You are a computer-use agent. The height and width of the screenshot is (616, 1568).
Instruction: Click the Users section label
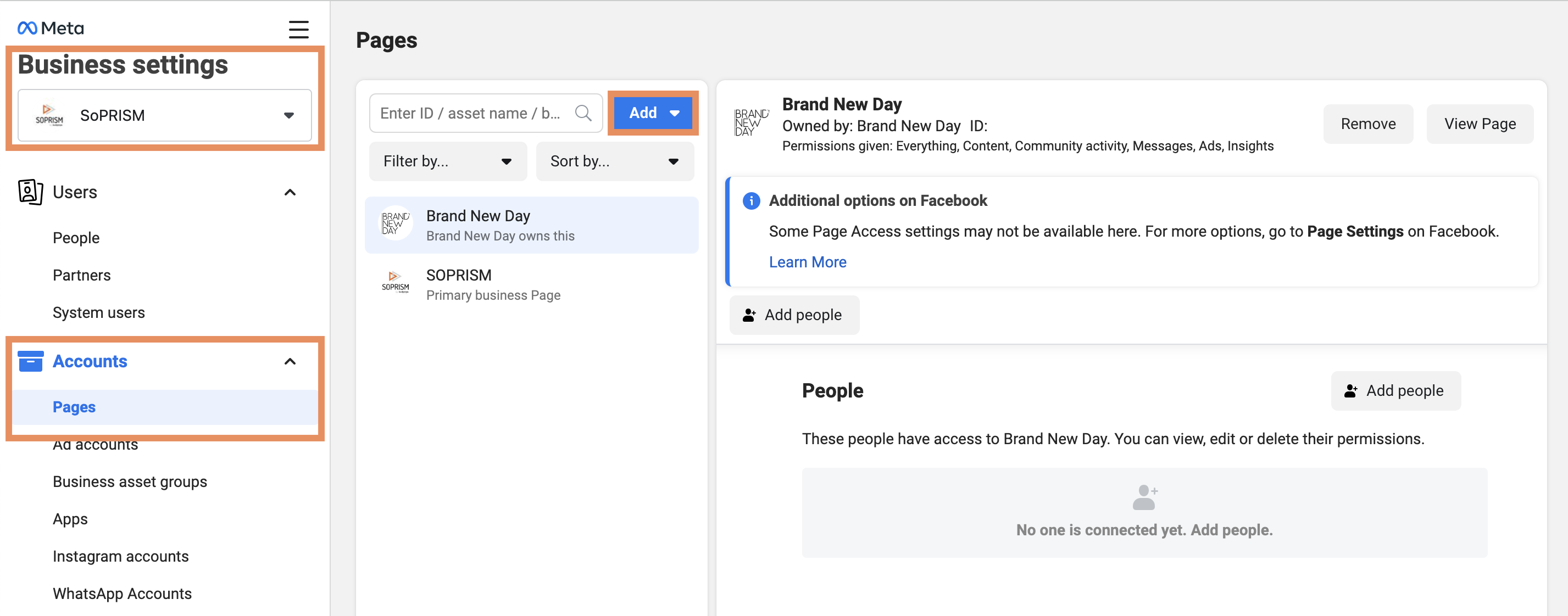tap(75, 192)
